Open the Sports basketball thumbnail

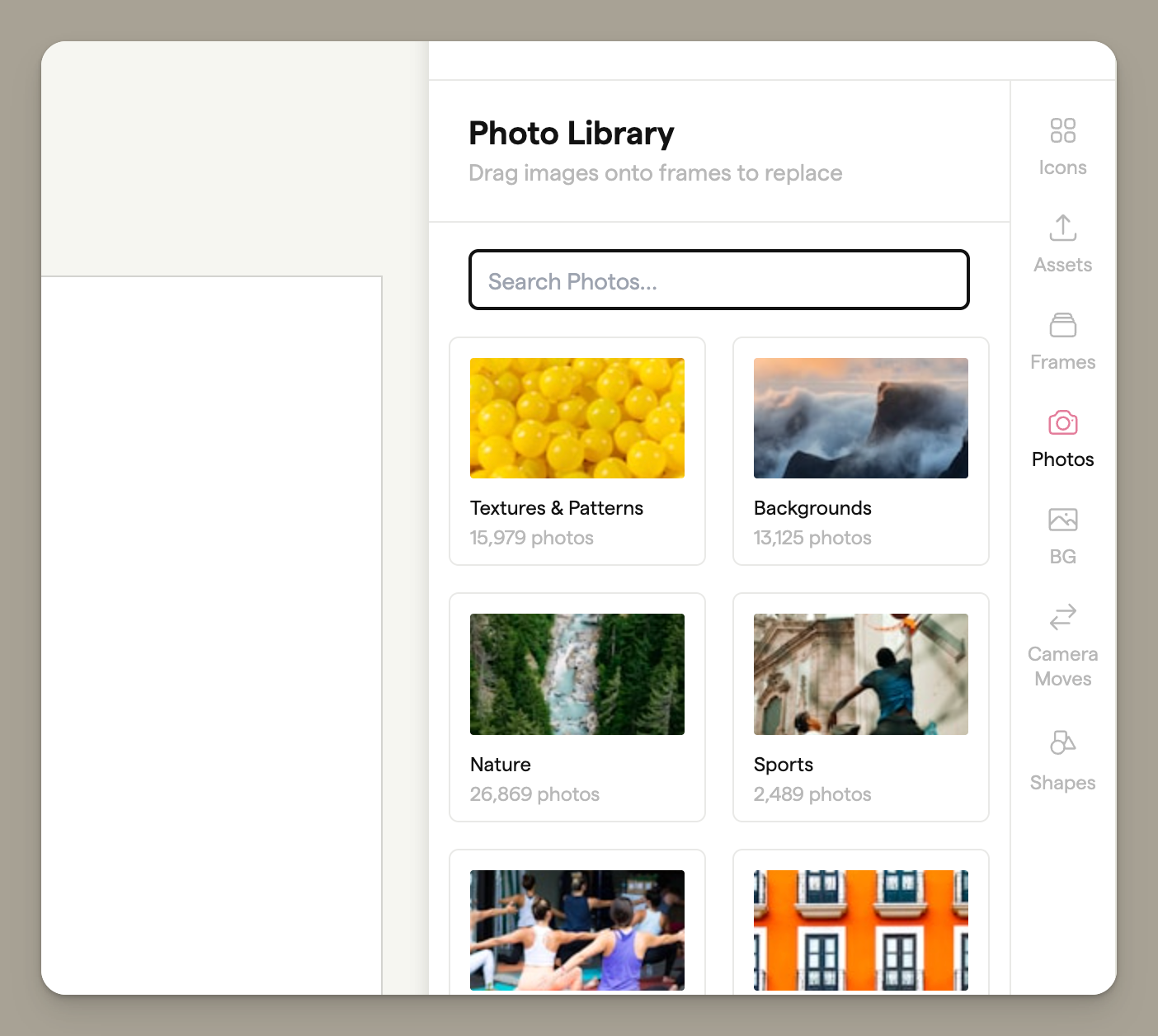(x=860, y=674)
